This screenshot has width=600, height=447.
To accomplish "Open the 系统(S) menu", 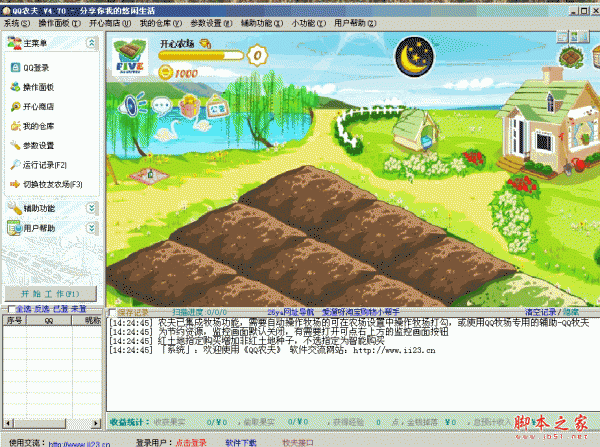I will (17, 23).
